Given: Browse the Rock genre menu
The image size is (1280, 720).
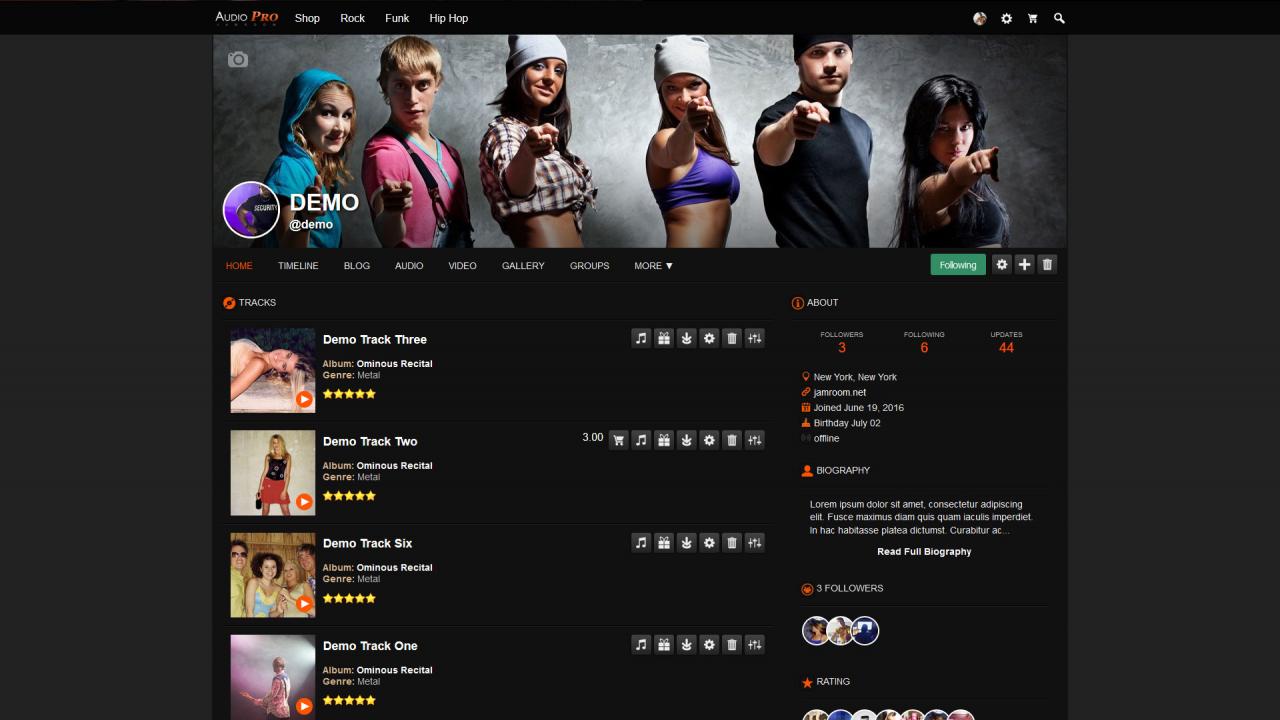Looking at the screenshot, I should pos(353,18).
